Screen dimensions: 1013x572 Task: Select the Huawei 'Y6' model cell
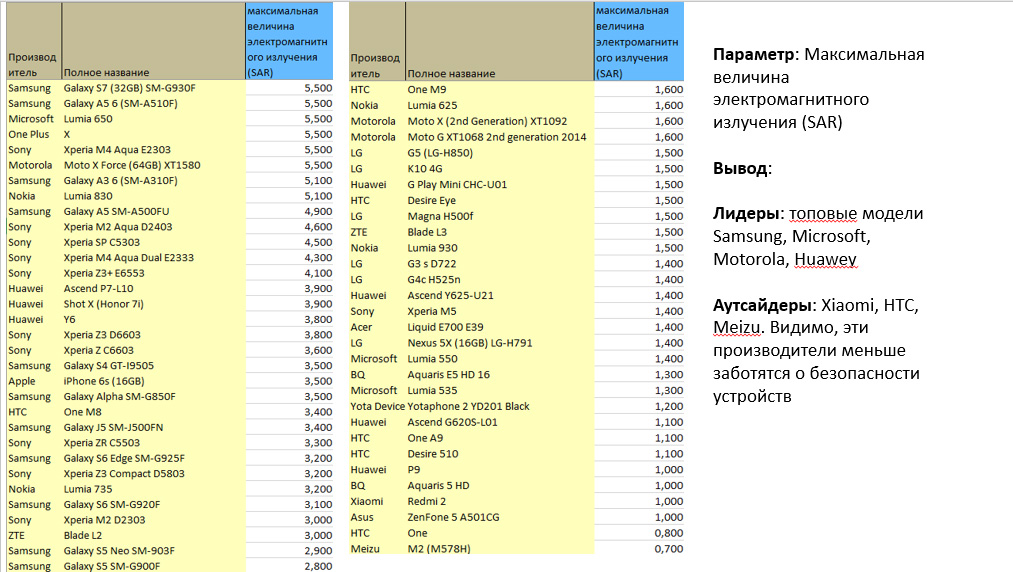154,319
